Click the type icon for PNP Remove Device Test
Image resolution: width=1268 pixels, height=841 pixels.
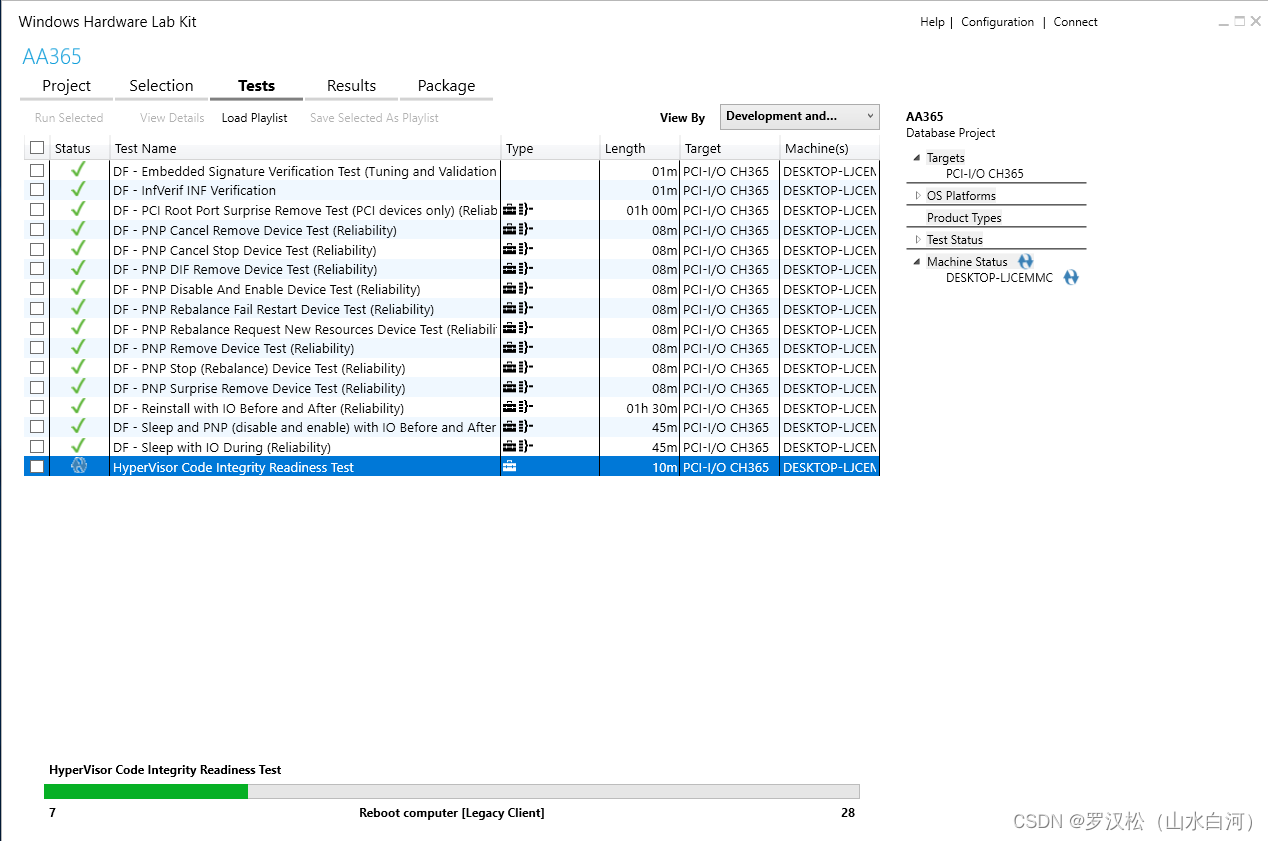(518, 348)
